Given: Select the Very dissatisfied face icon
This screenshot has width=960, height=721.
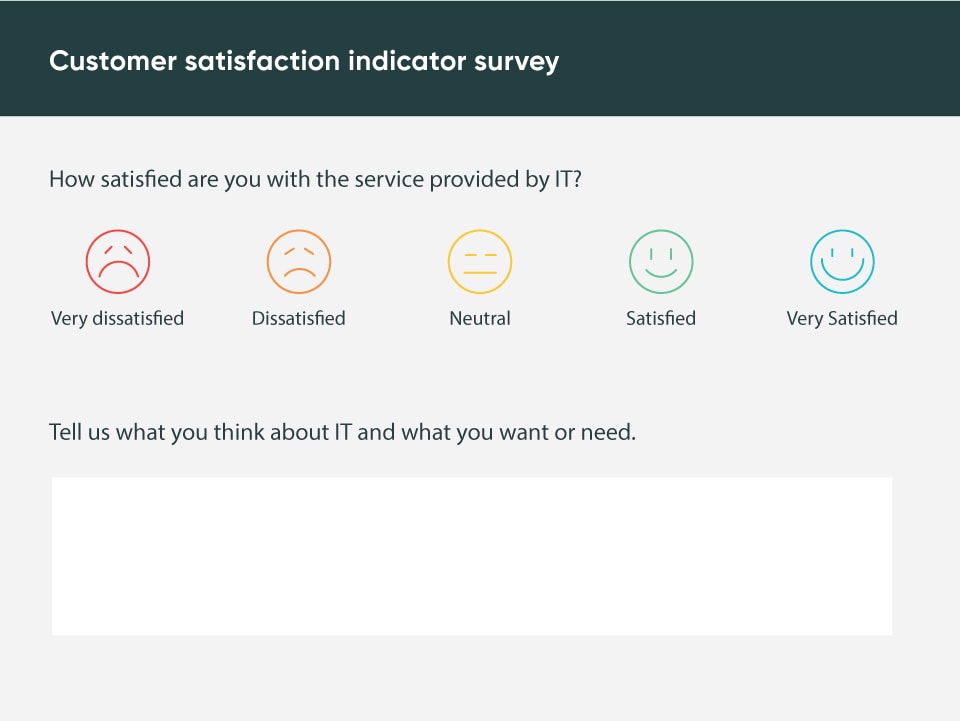Looking at the screenshot, I should [x=118, y=261].
